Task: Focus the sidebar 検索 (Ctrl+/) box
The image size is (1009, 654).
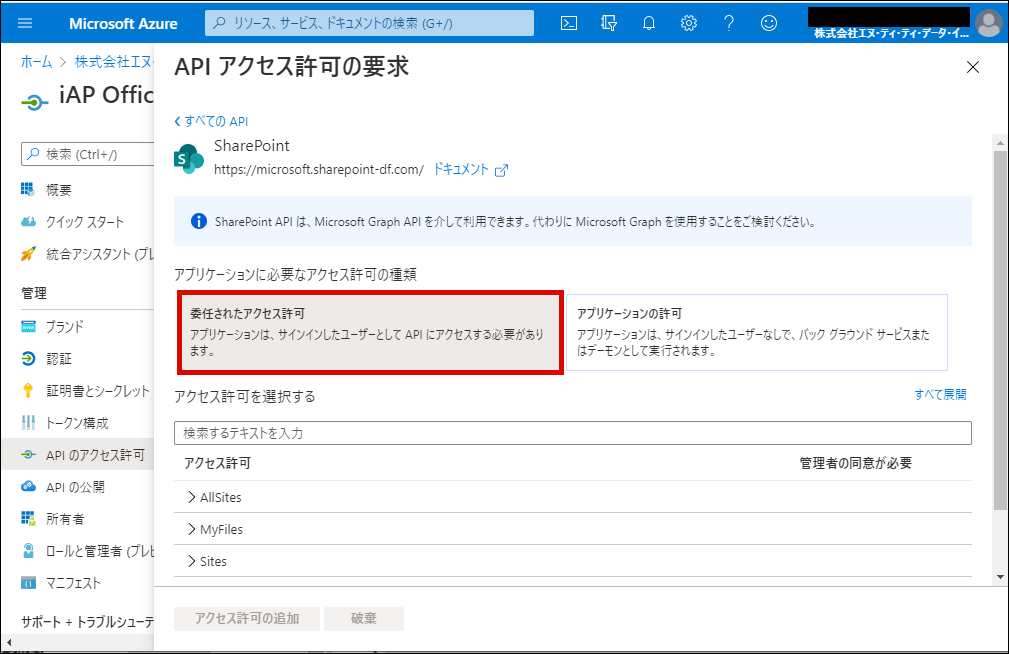Action: (88, 154)
